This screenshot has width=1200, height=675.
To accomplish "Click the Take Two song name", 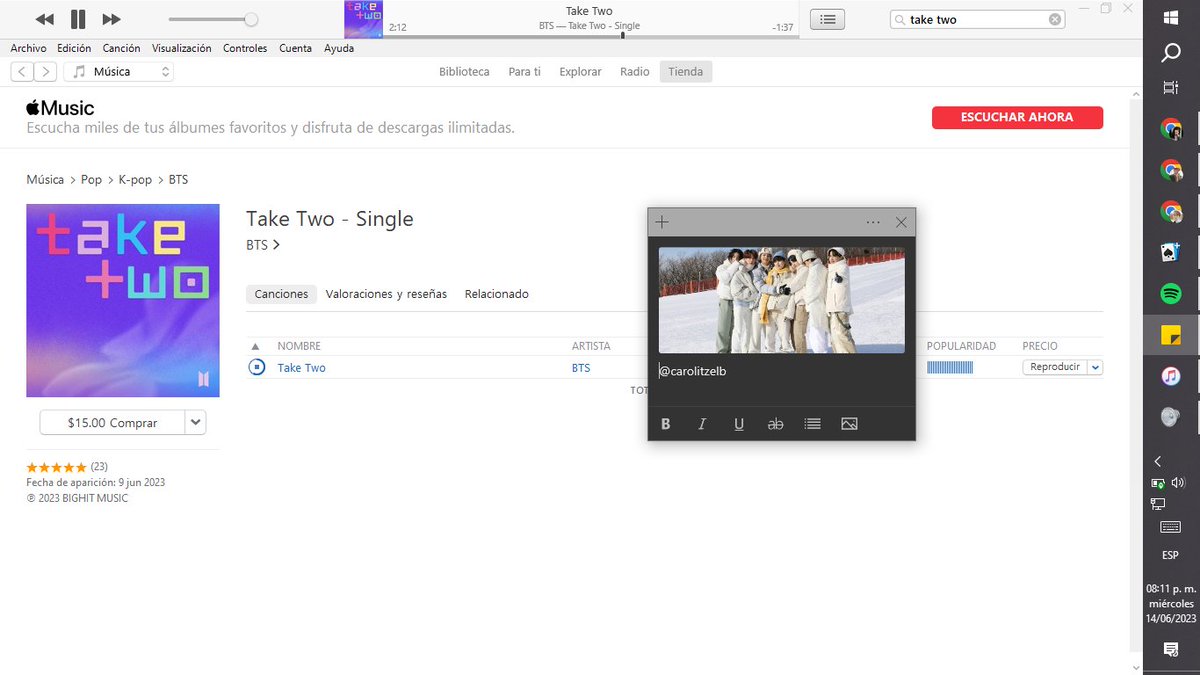I will [301, 368].
